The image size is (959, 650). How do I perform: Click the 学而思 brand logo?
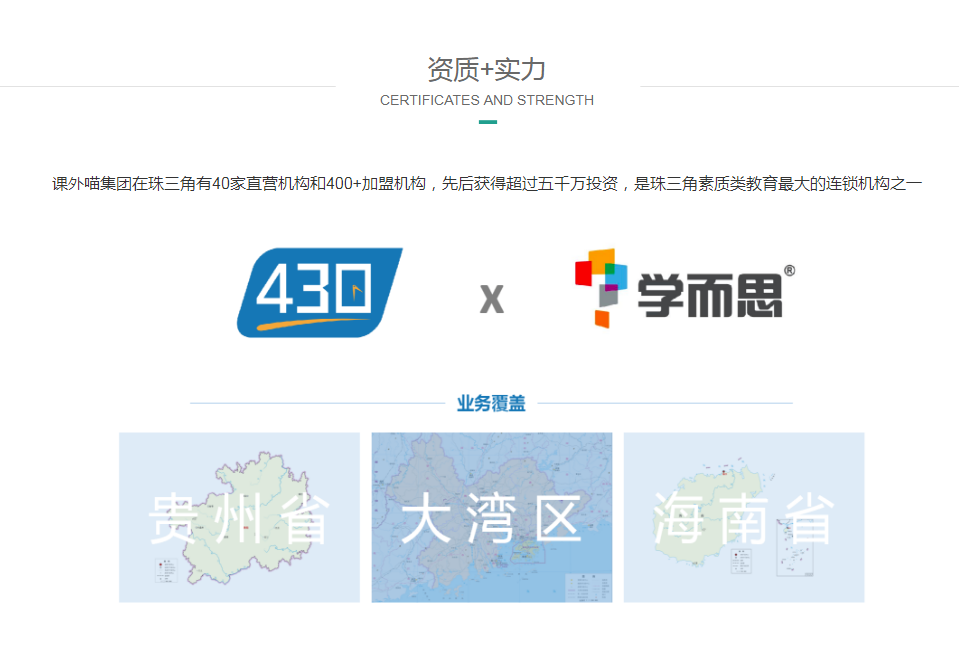coord(684,289)
